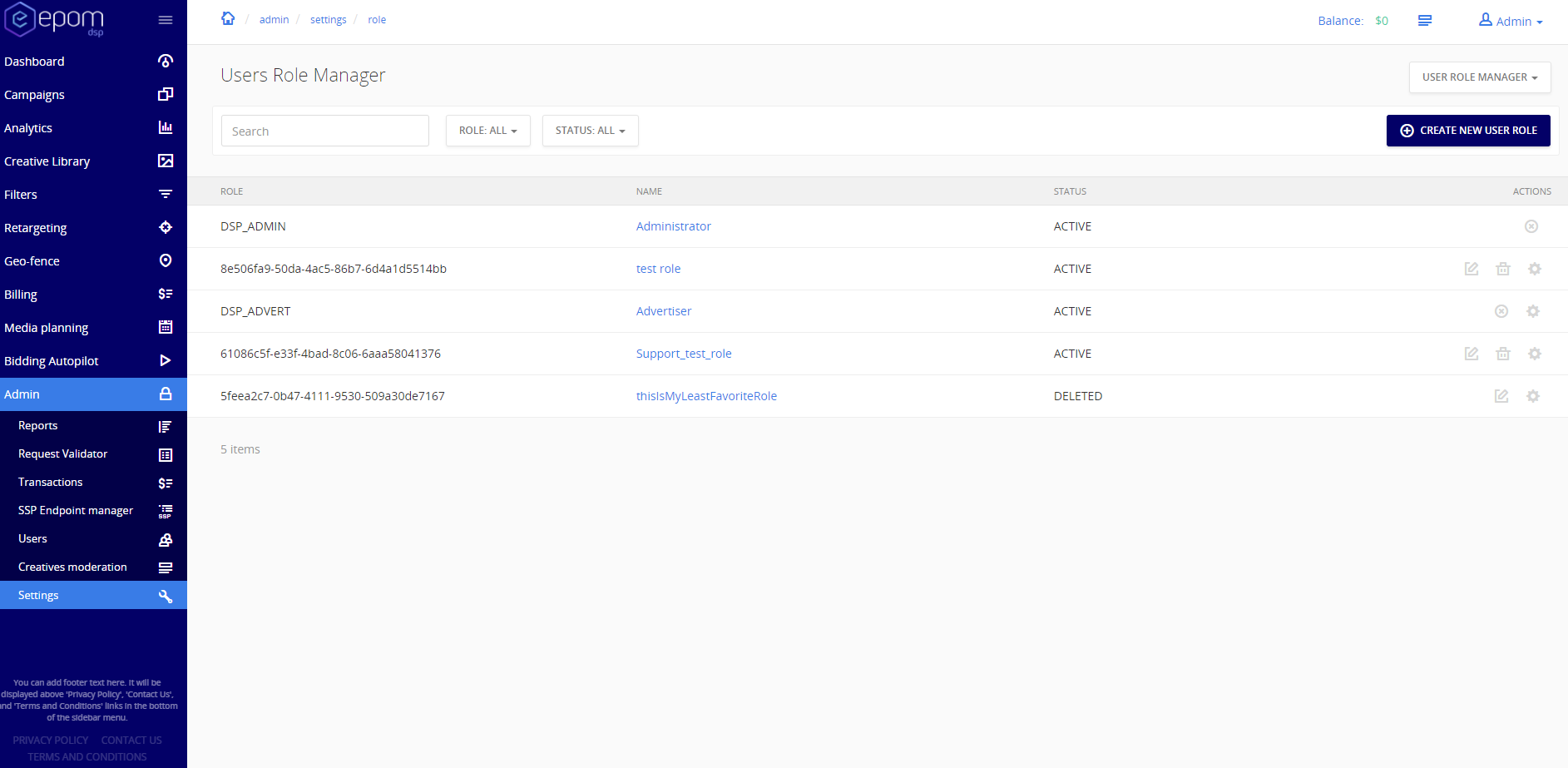Click the NAME column header

[649, 191]
